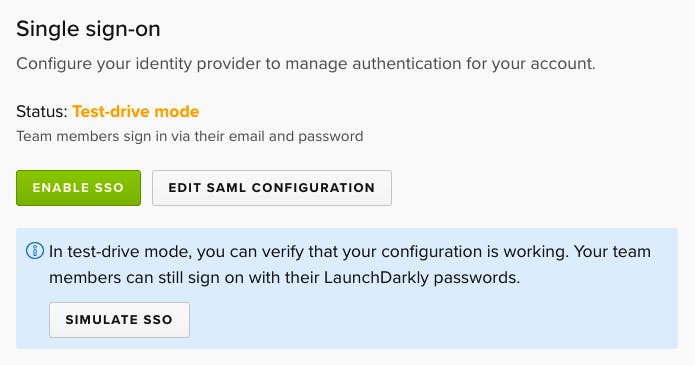Image resolution: width=695 pixels, height=365 pixels.
Task: Open Edit SAML Configuration
Action: point(272,188)
